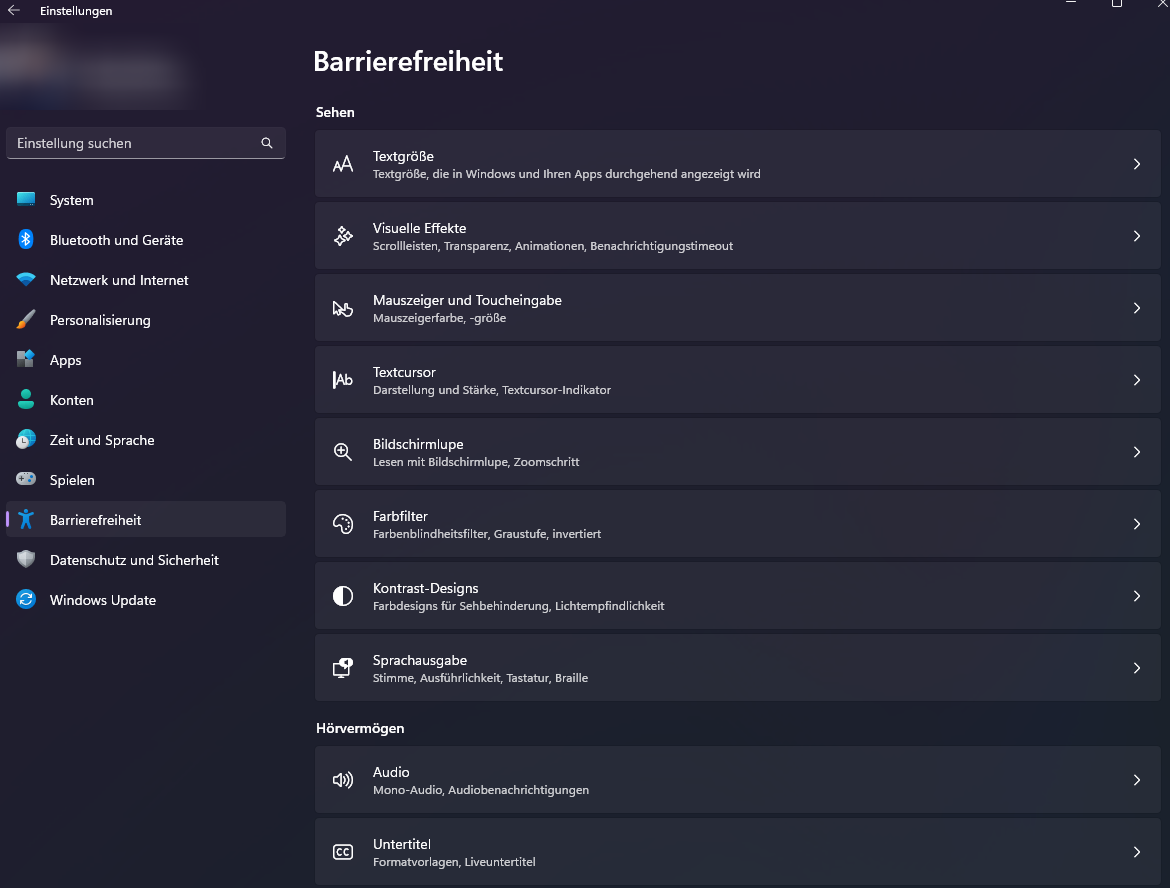The image size is (1170, 888).
Task: Click the Textgröße AA icon
Action: (x=343, y=164)
